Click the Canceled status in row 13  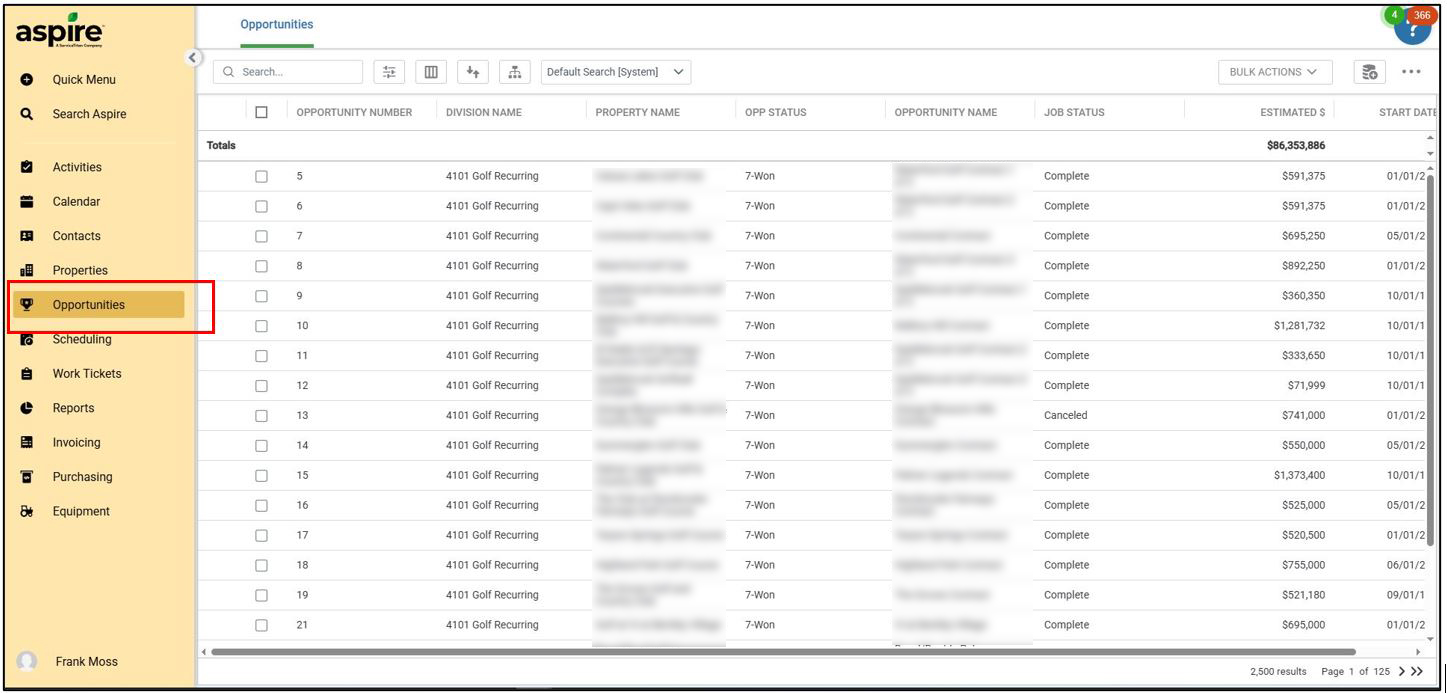pyautogui.click(x=1066, y=416)
